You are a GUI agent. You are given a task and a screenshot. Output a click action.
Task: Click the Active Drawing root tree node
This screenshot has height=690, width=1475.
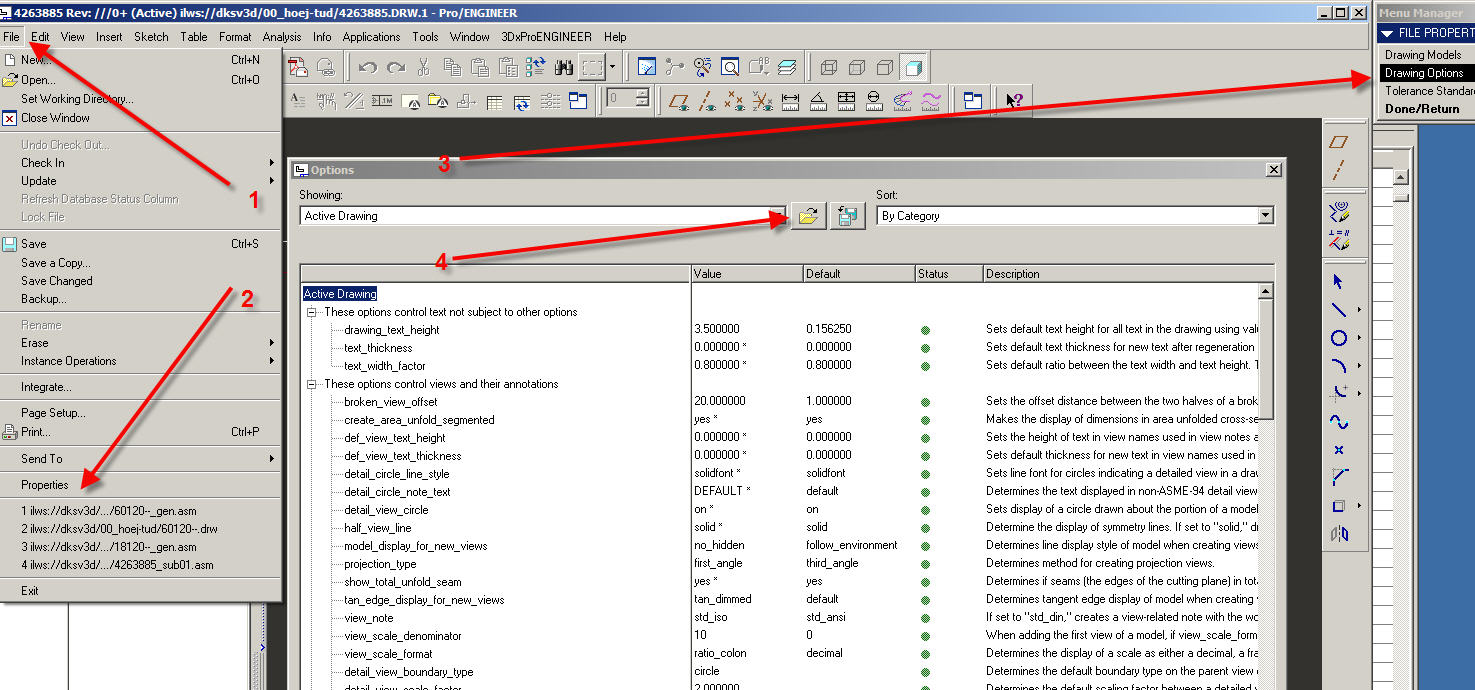pyautogui.click(x=340, y=294)
